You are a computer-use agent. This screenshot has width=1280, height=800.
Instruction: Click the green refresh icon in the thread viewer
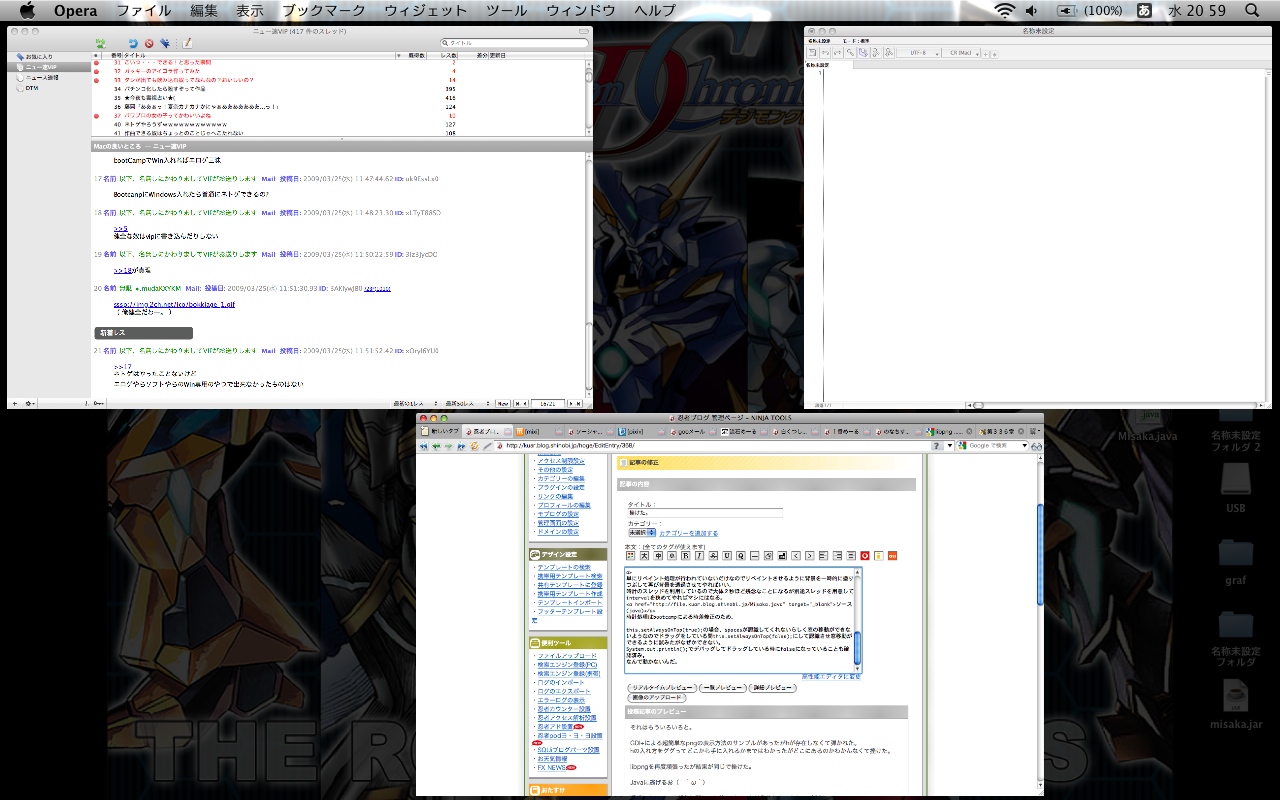[x=101, y=43]
